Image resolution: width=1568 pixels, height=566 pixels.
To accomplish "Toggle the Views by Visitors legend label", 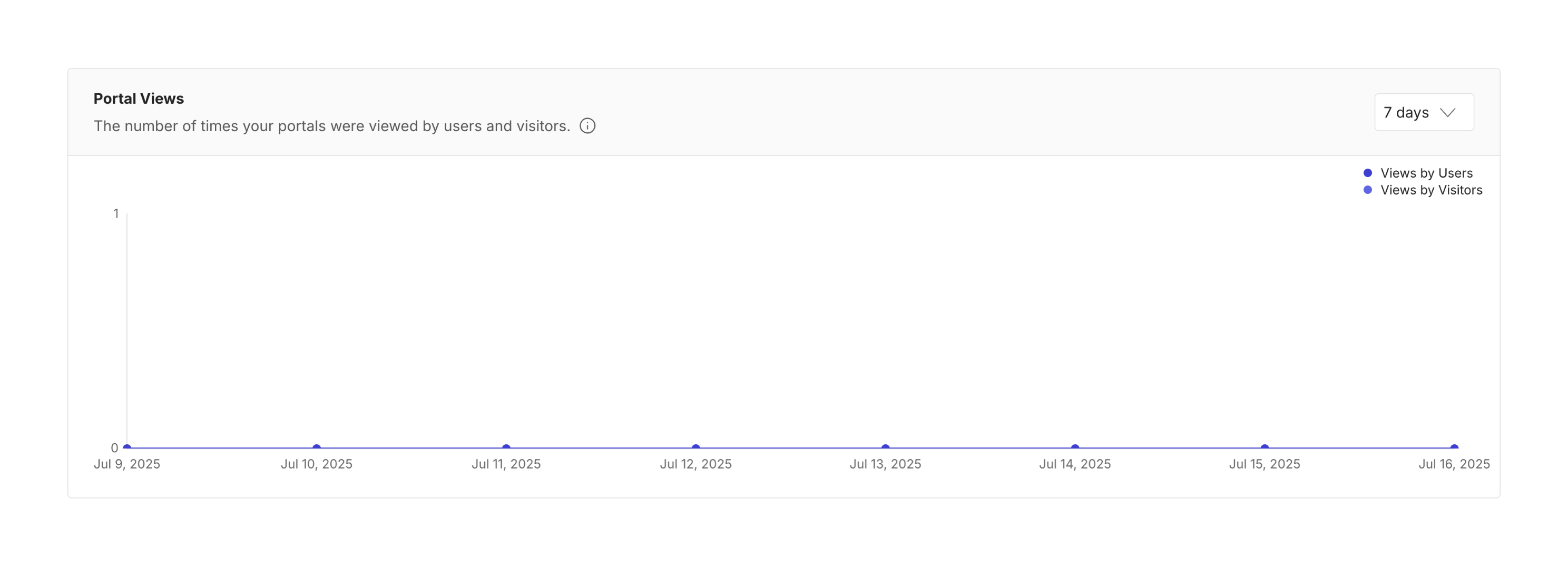I will coord(1430,190).
